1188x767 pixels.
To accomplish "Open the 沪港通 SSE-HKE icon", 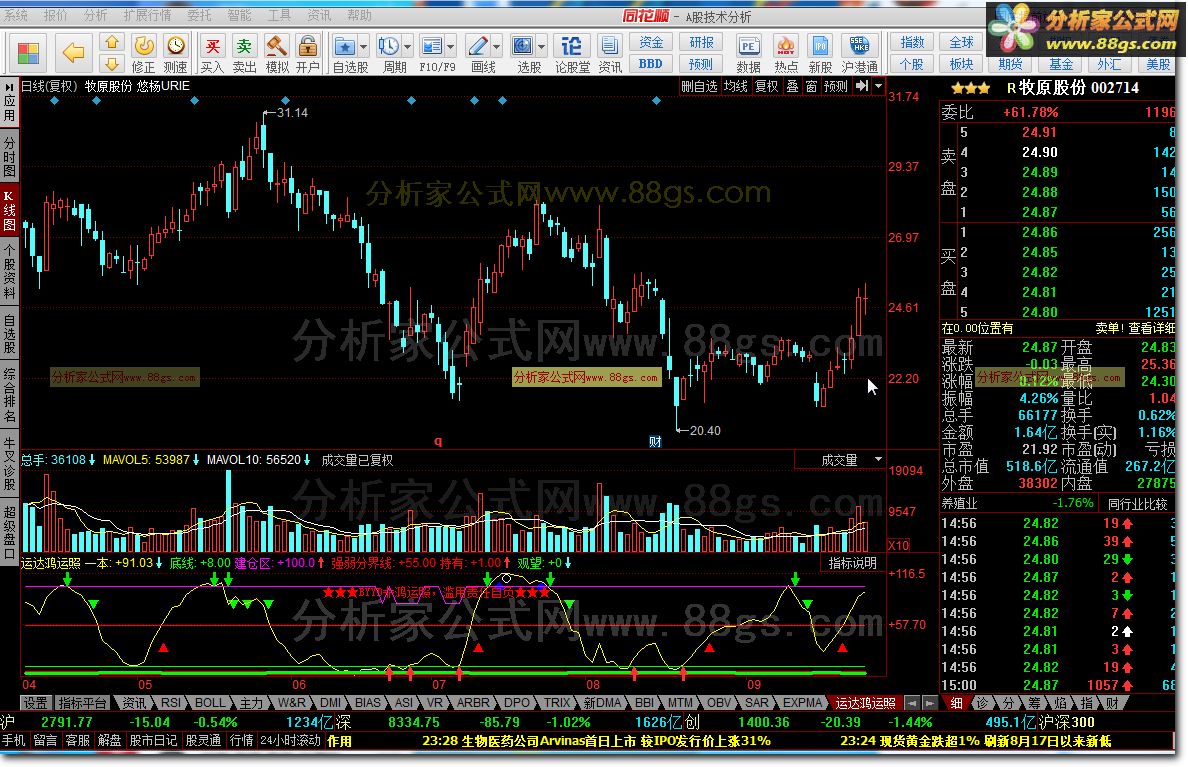I will point(859,54).
